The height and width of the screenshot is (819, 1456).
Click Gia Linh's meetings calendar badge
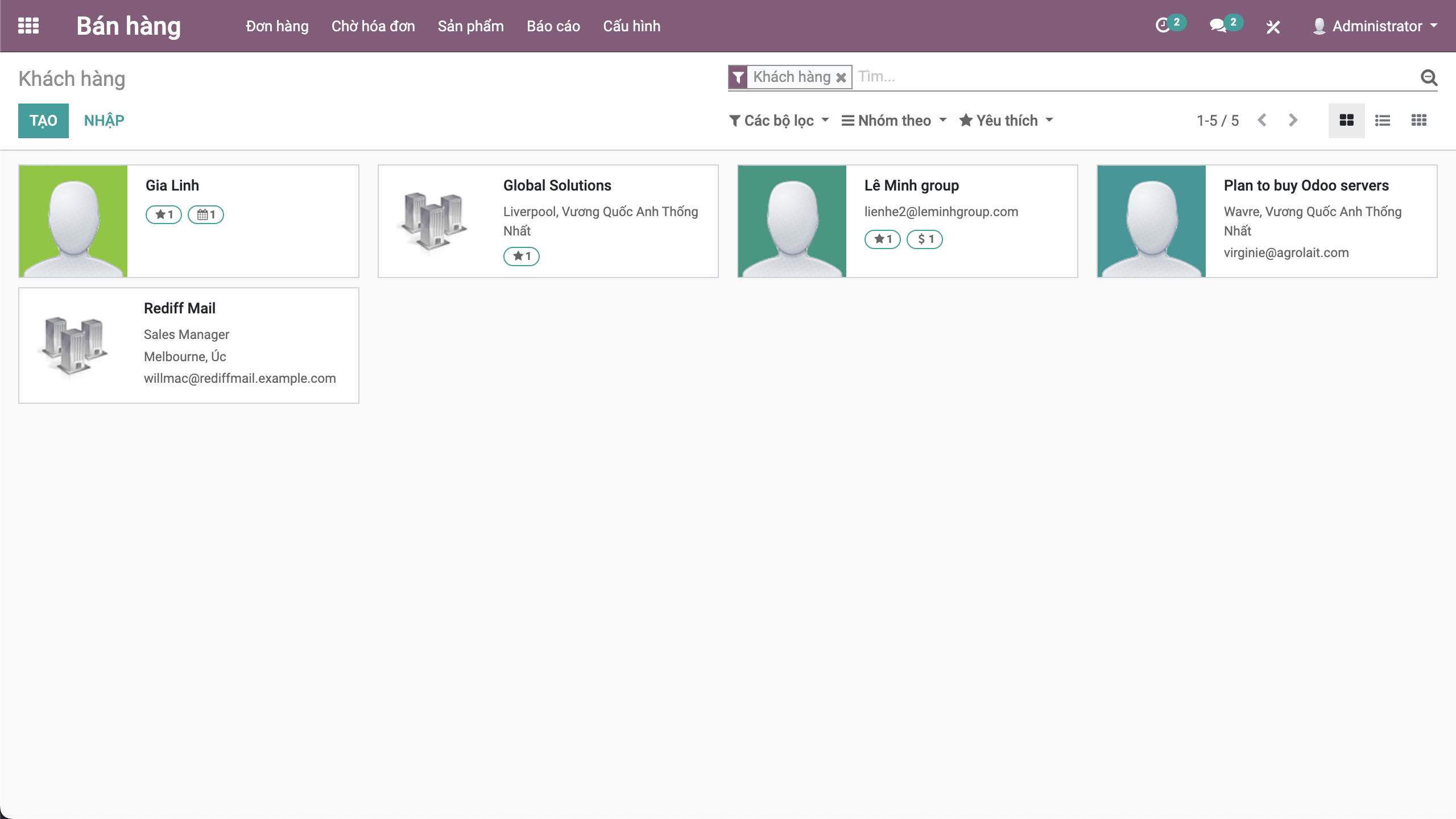206,214
